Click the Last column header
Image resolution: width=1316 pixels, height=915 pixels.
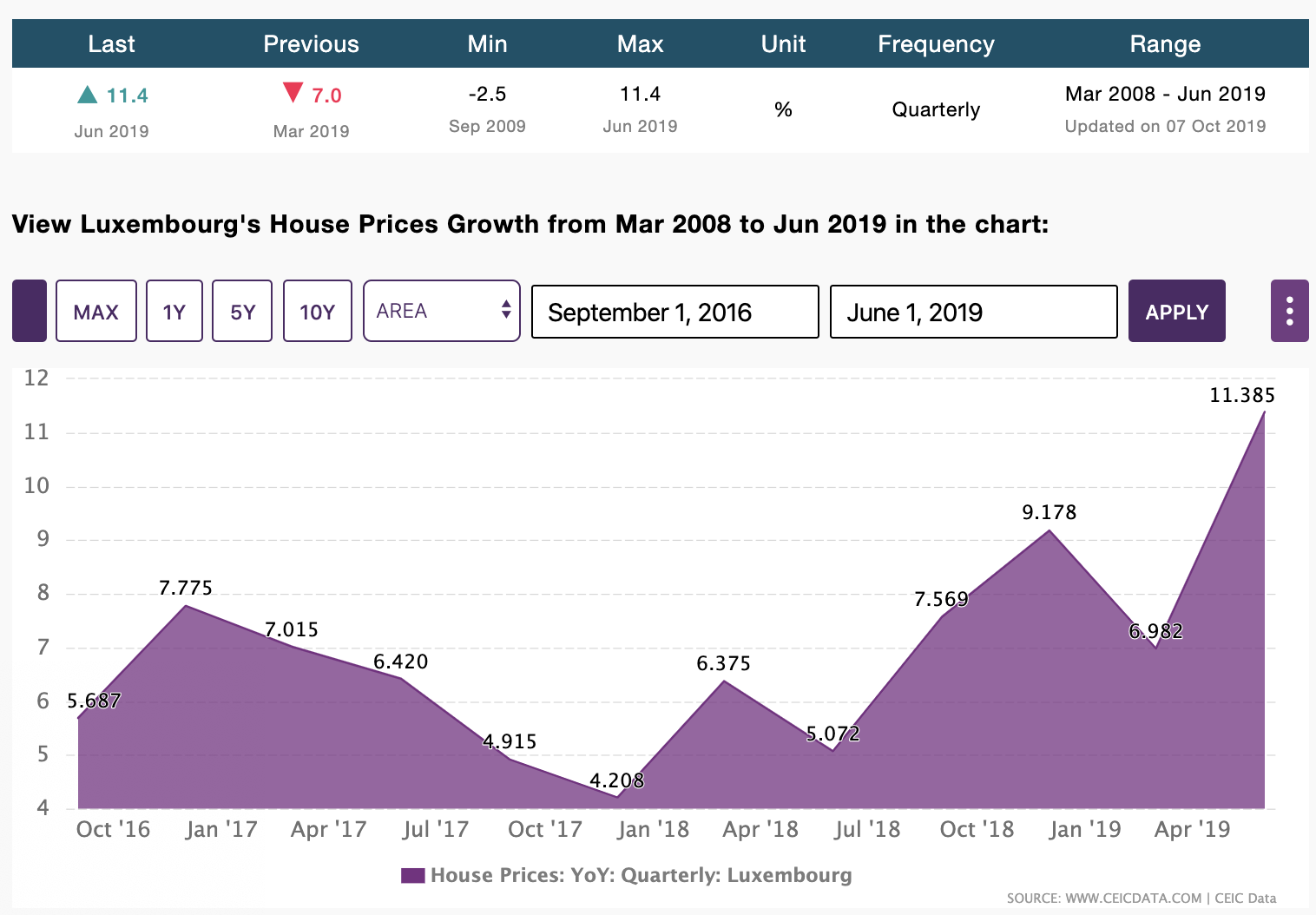click(x=111, y=43)
